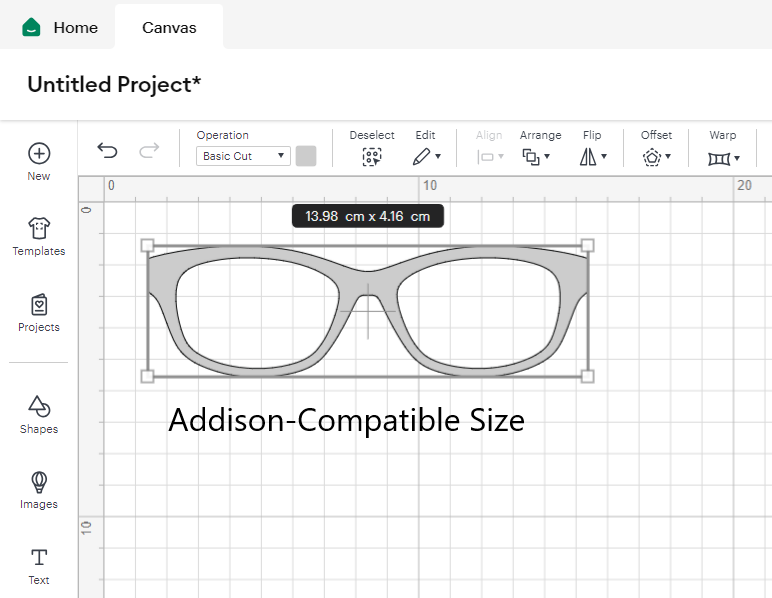Select the Shapes tool
The image size is (772, 598).
[x=39, y=406]
